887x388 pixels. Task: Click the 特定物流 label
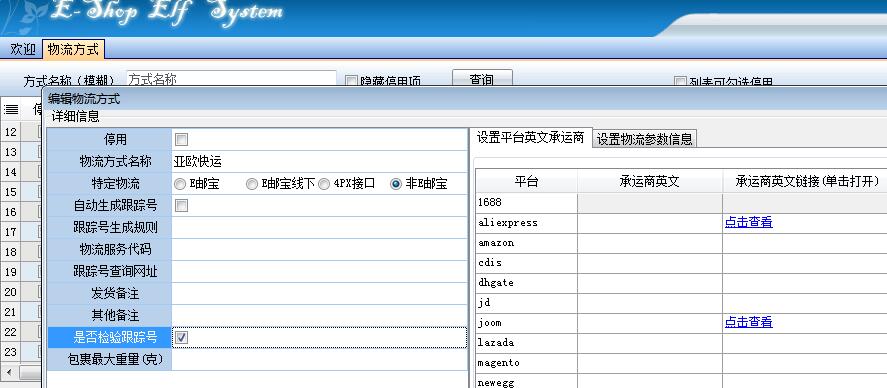(x=115, y=184)
